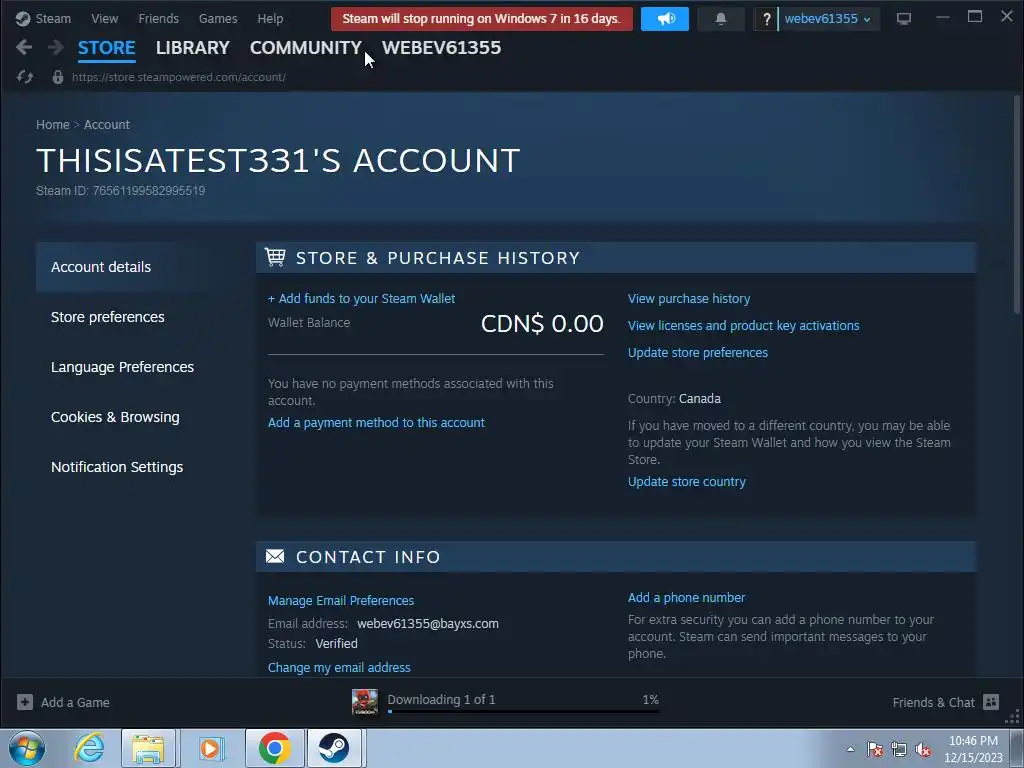Click the Account breadcrumb link
Image resolution: width=1024 pixels, height=768 pixels.
tap(106, 124)
